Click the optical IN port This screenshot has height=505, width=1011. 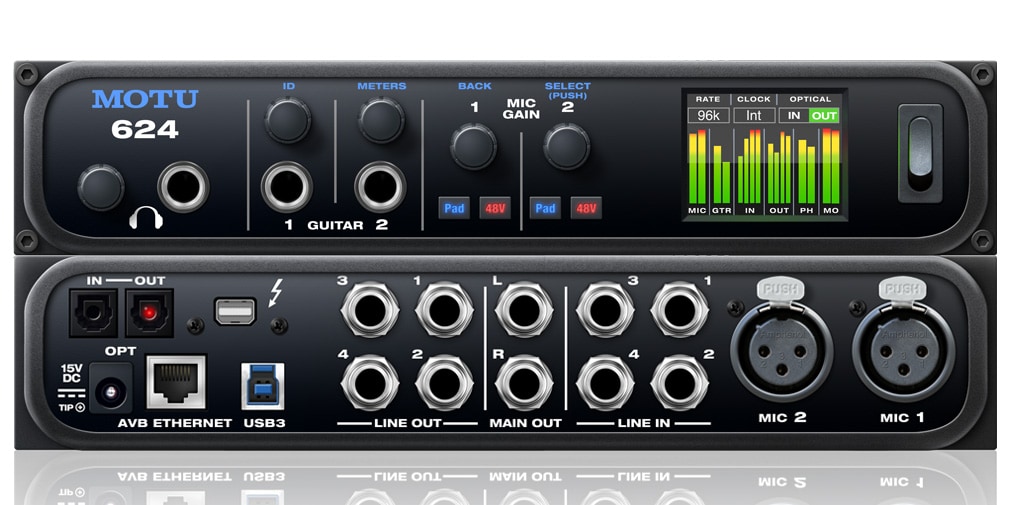point(93,313)
